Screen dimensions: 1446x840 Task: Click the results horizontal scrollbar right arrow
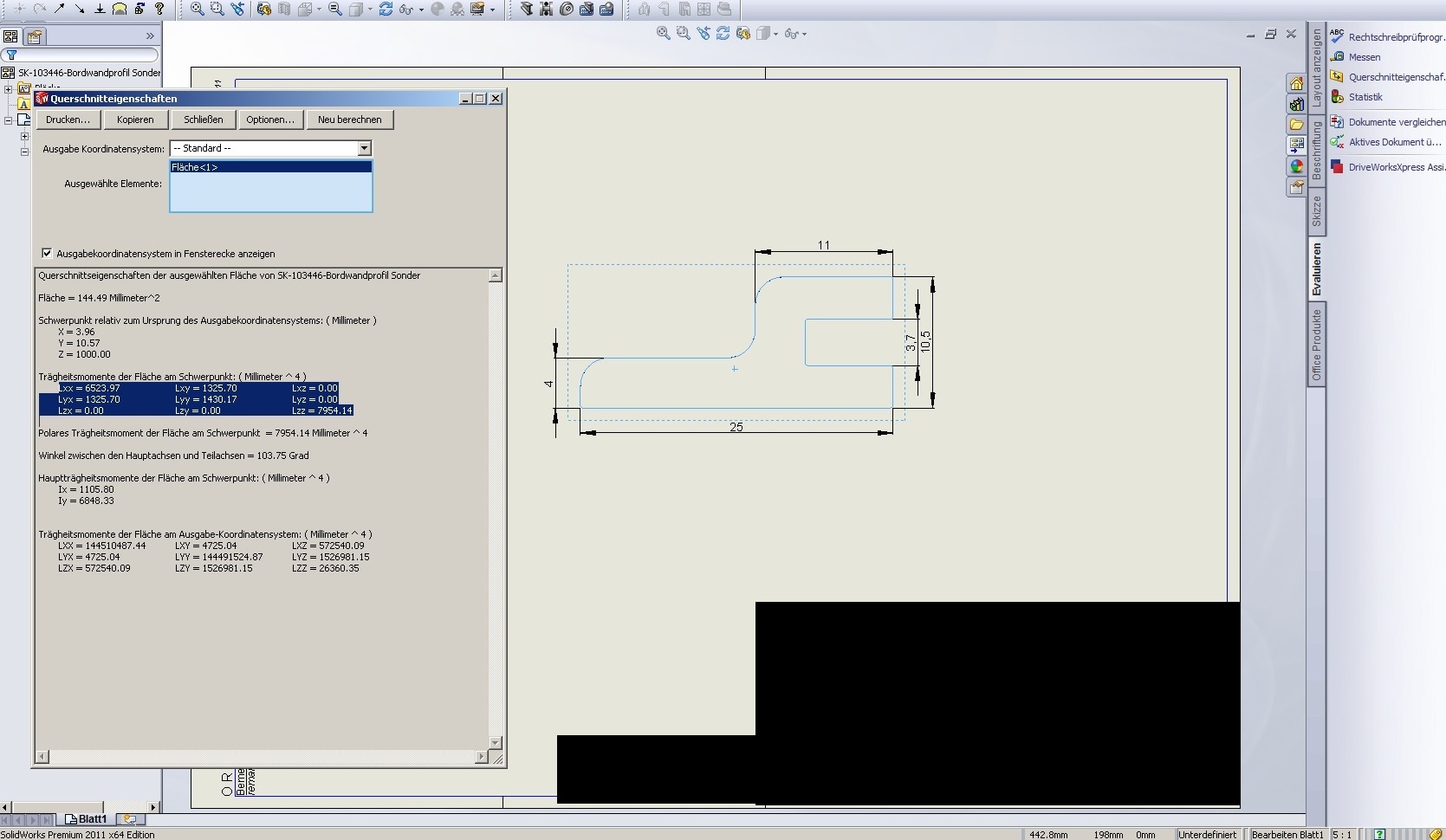(482, 757)
